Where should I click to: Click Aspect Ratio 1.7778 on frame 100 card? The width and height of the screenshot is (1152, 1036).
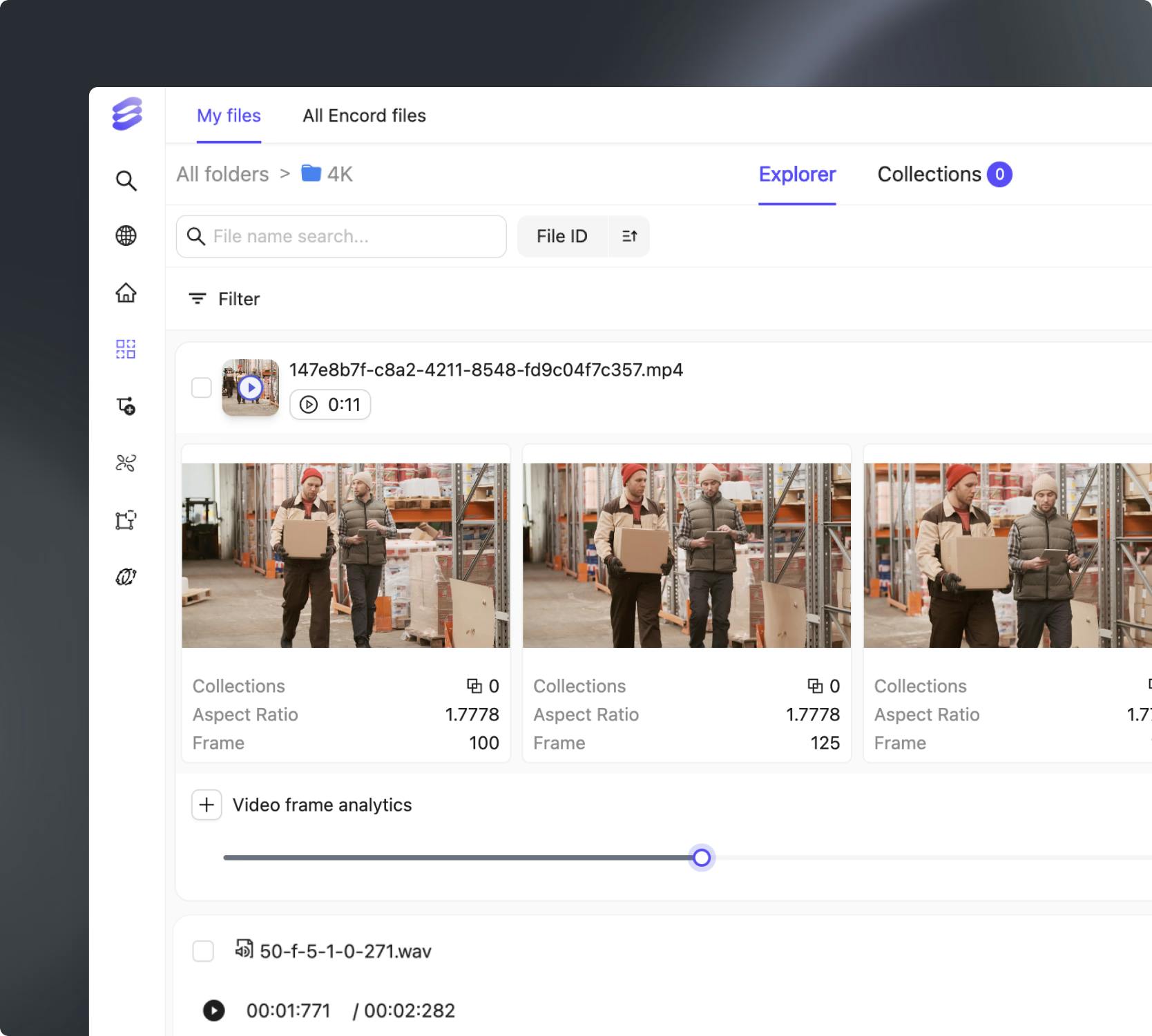pyautogui.click(x=472, y=714)
